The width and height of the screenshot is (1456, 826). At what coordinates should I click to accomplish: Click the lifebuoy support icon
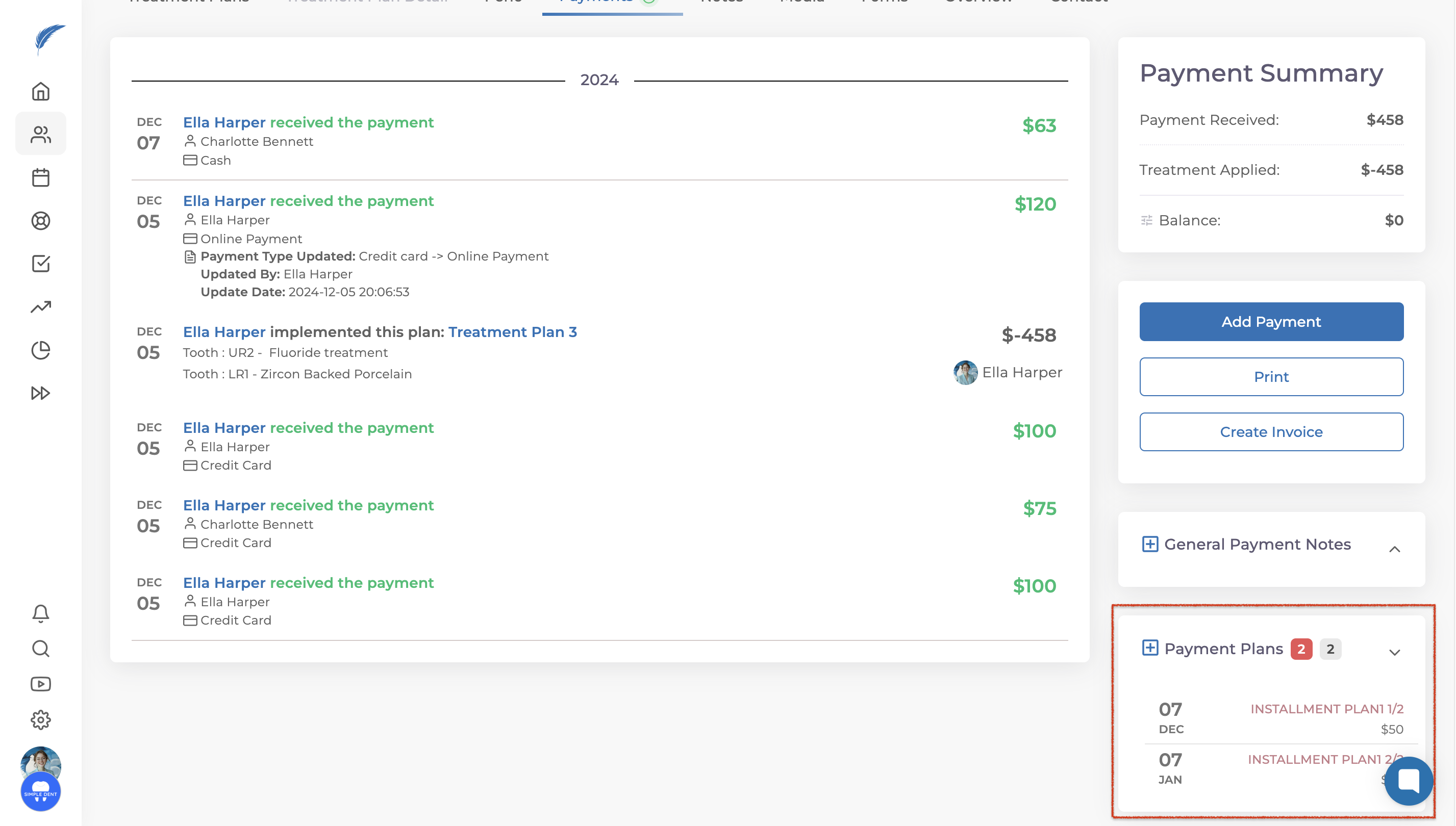coord(40,221)
